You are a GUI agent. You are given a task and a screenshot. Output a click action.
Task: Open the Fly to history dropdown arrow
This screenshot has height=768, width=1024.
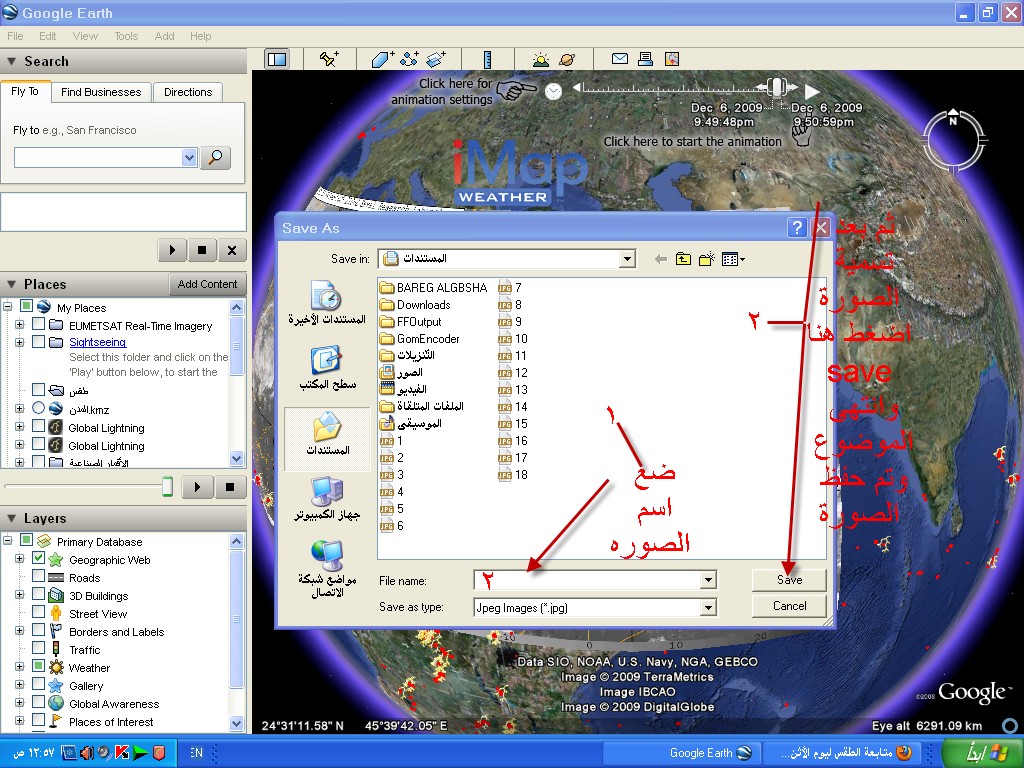pyautogui.click(x=189, y=157)
